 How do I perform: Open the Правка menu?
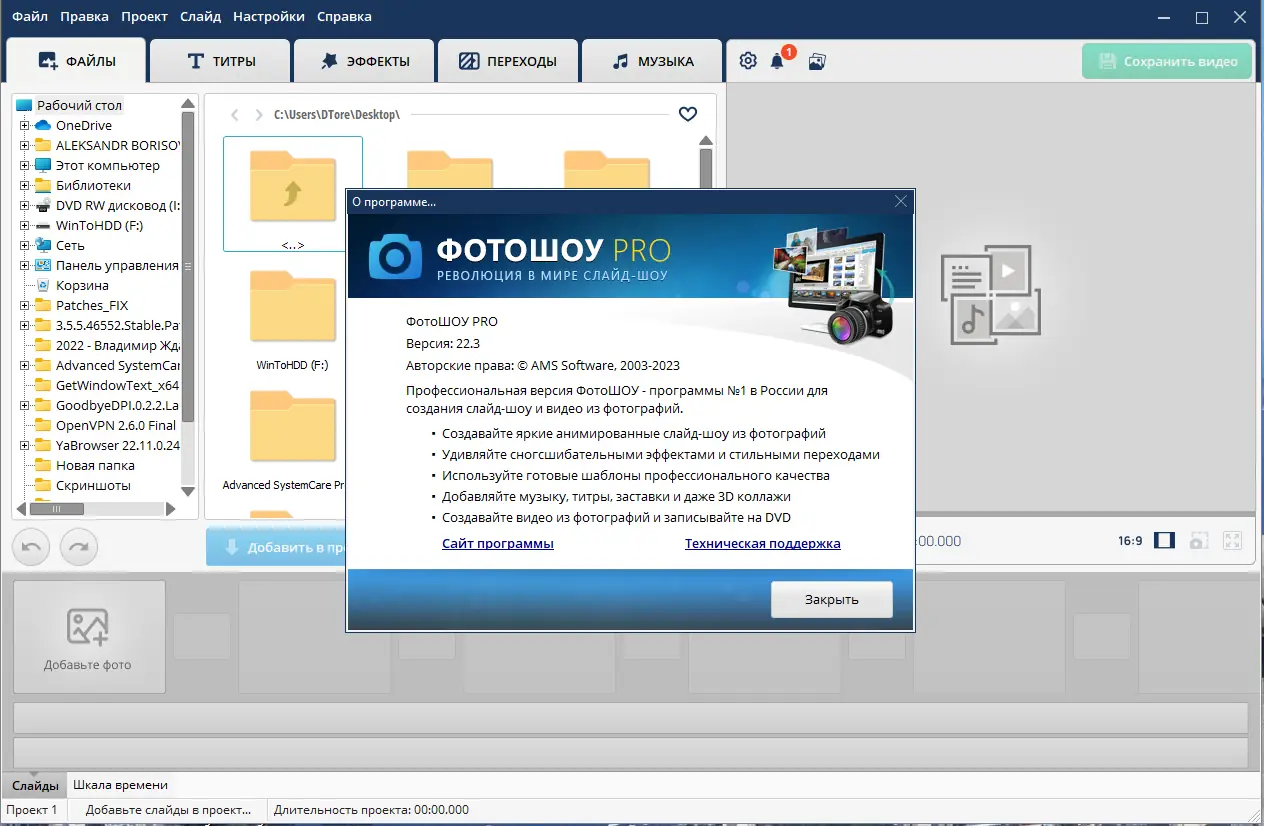(x=85, y=16)
